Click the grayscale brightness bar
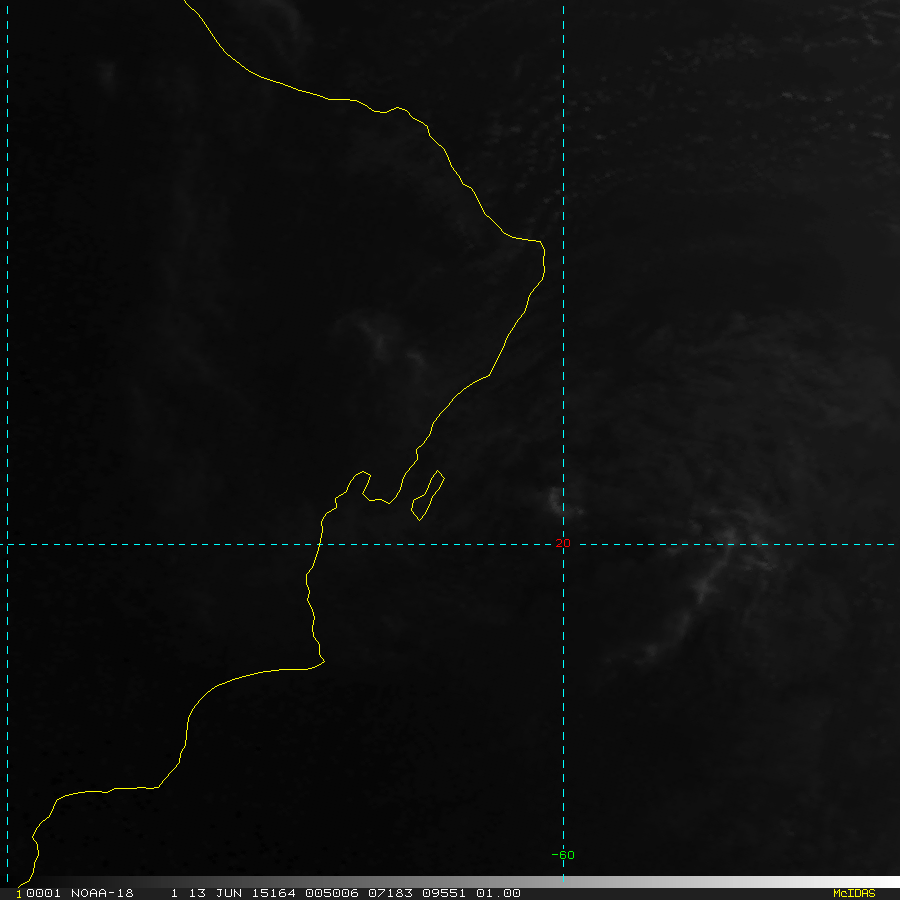900x900 pixels. point(450,882)
